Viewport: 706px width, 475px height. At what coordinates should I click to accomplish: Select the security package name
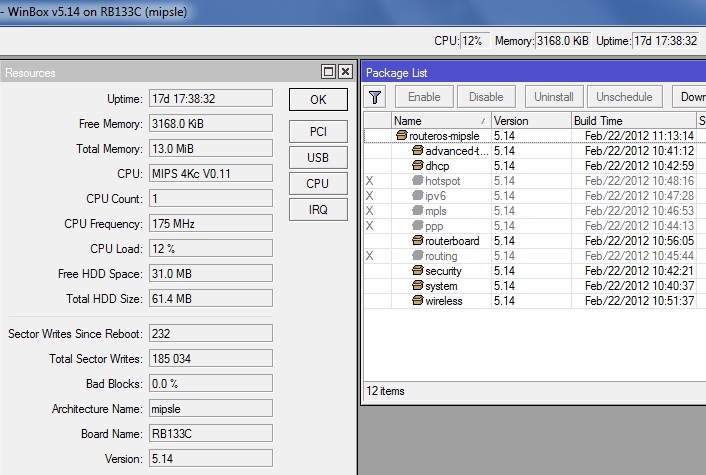click(x=443, y=271)
